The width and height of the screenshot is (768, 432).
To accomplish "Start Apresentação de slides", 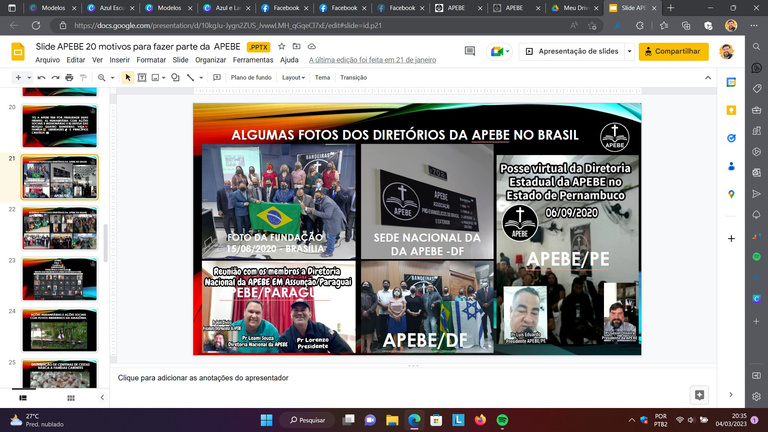I will (572, 51).
